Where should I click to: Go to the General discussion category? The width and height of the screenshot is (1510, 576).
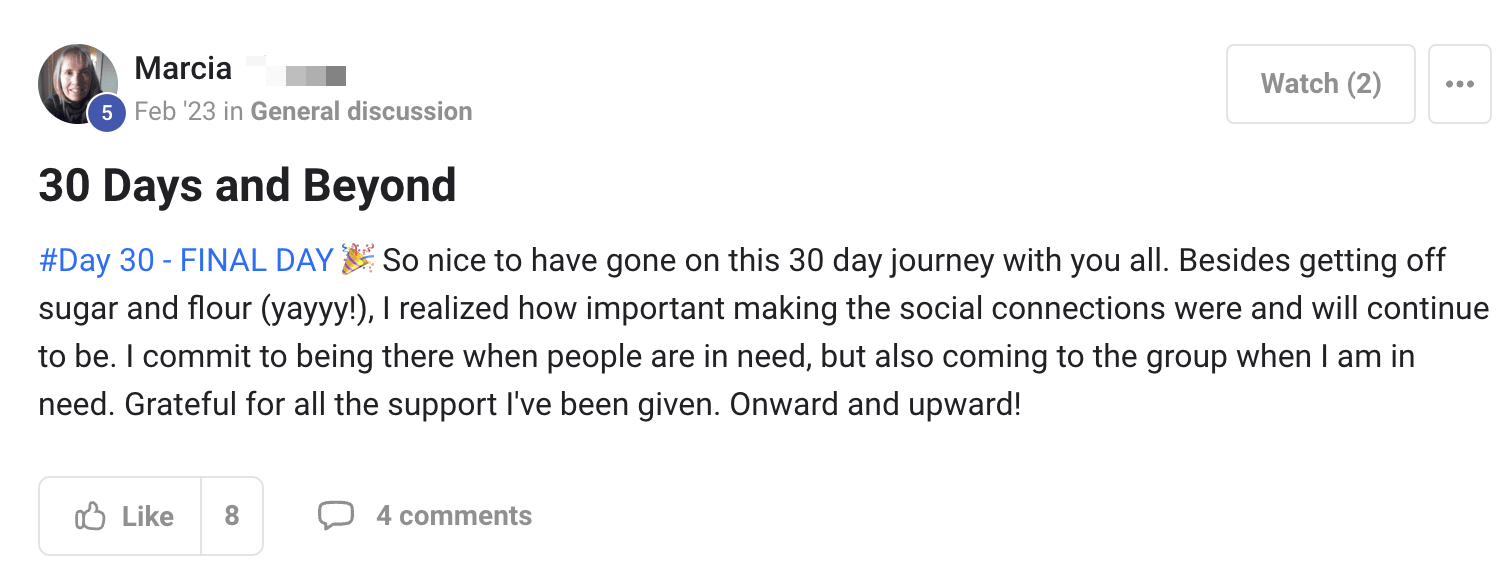tap(361, 111)
